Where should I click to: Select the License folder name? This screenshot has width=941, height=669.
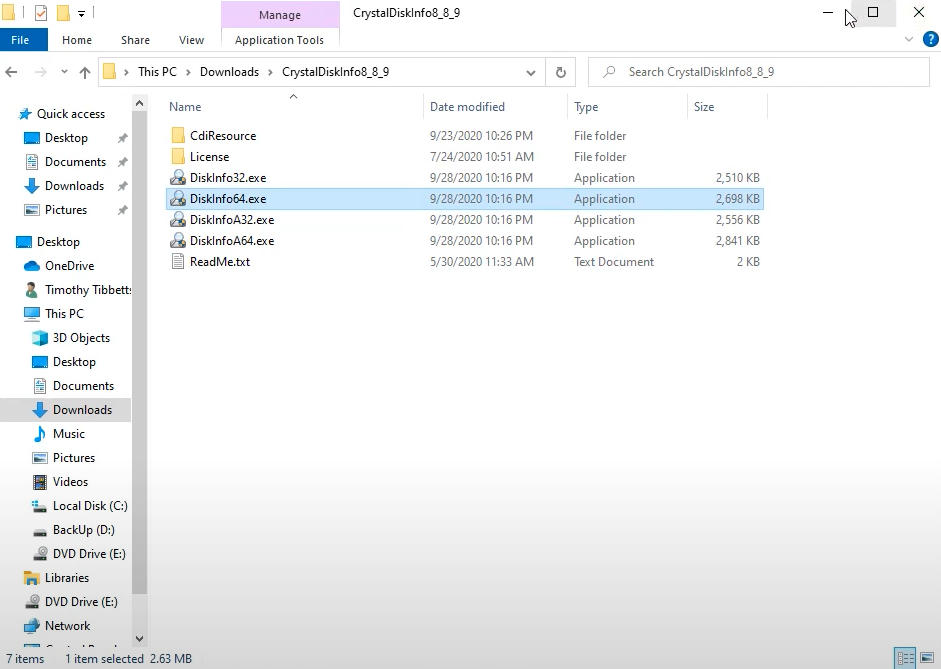tap(209, 157)
